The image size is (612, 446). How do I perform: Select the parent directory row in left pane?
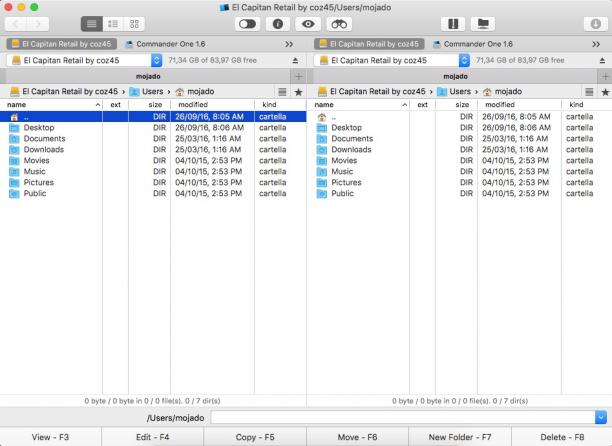[x=153, y=117]
